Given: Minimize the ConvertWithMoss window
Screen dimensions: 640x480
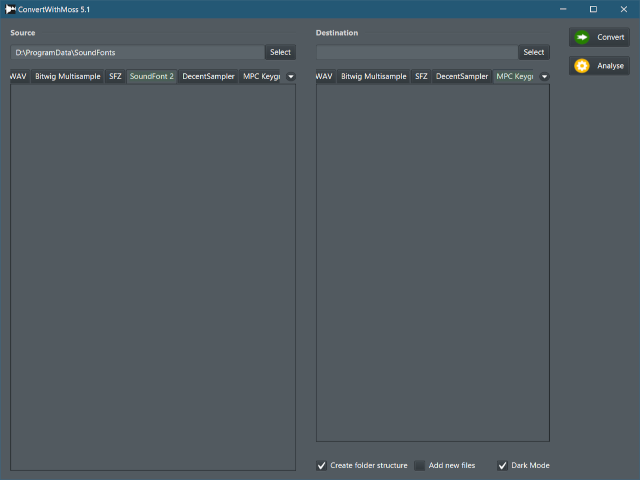Looking at the screenshot, I should pyautogui.click(x=563, y=9).
